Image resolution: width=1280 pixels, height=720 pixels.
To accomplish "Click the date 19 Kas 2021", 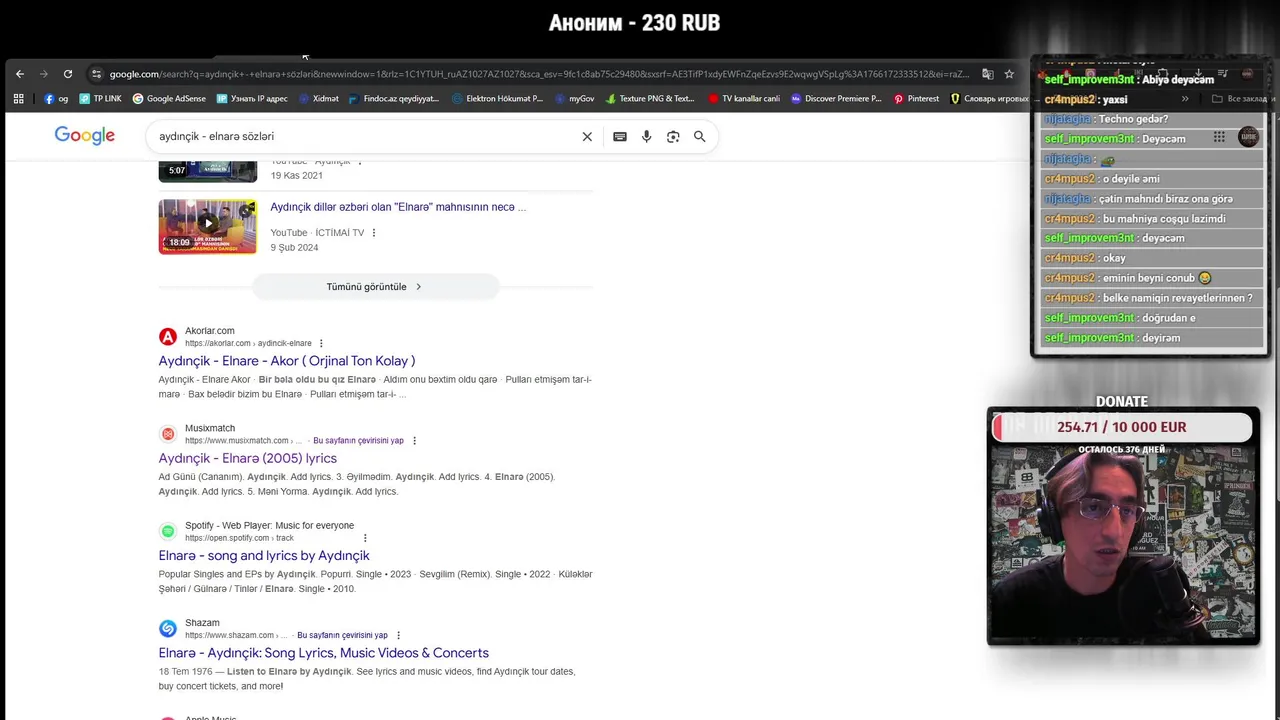I will point(296,175).
